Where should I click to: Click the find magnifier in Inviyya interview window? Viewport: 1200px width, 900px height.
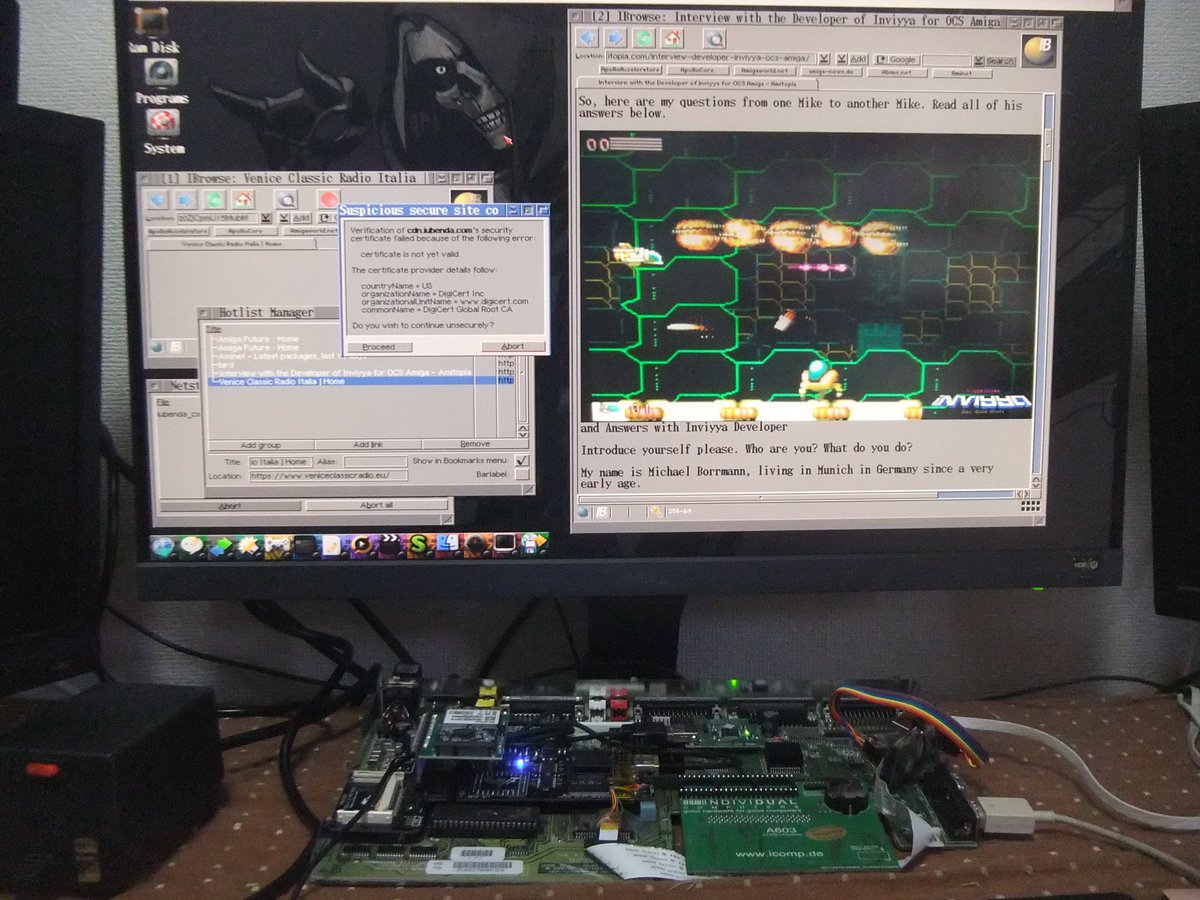point(715,38)
